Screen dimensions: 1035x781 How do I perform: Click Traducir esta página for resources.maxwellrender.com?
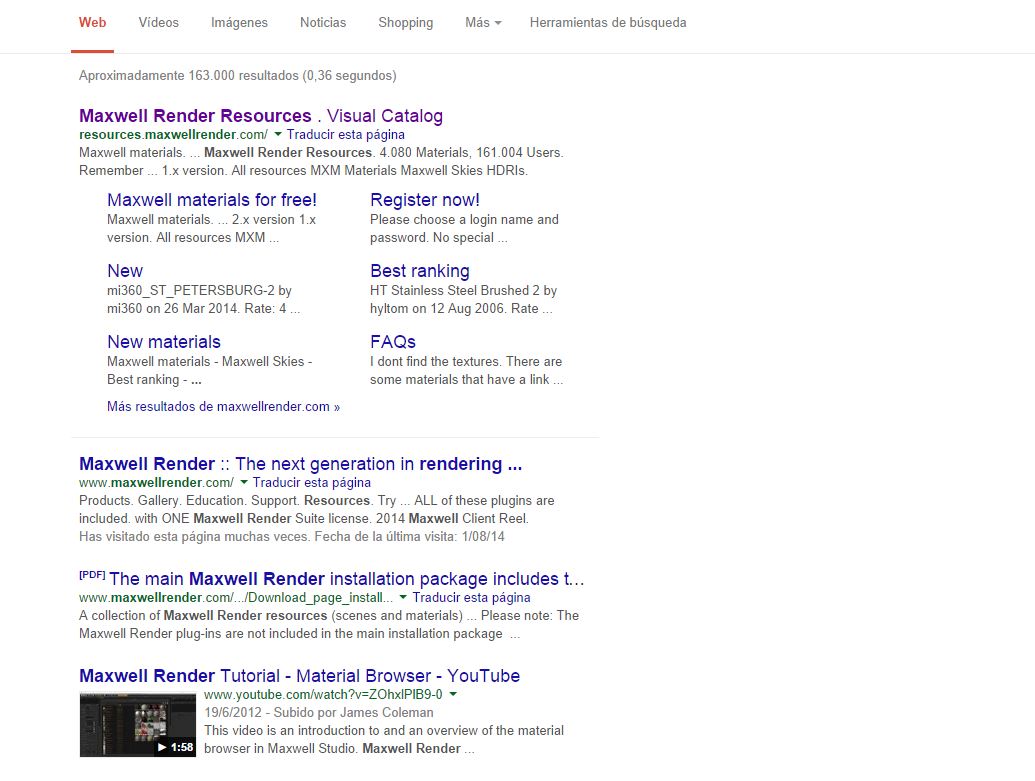click(x=346, y=134)
